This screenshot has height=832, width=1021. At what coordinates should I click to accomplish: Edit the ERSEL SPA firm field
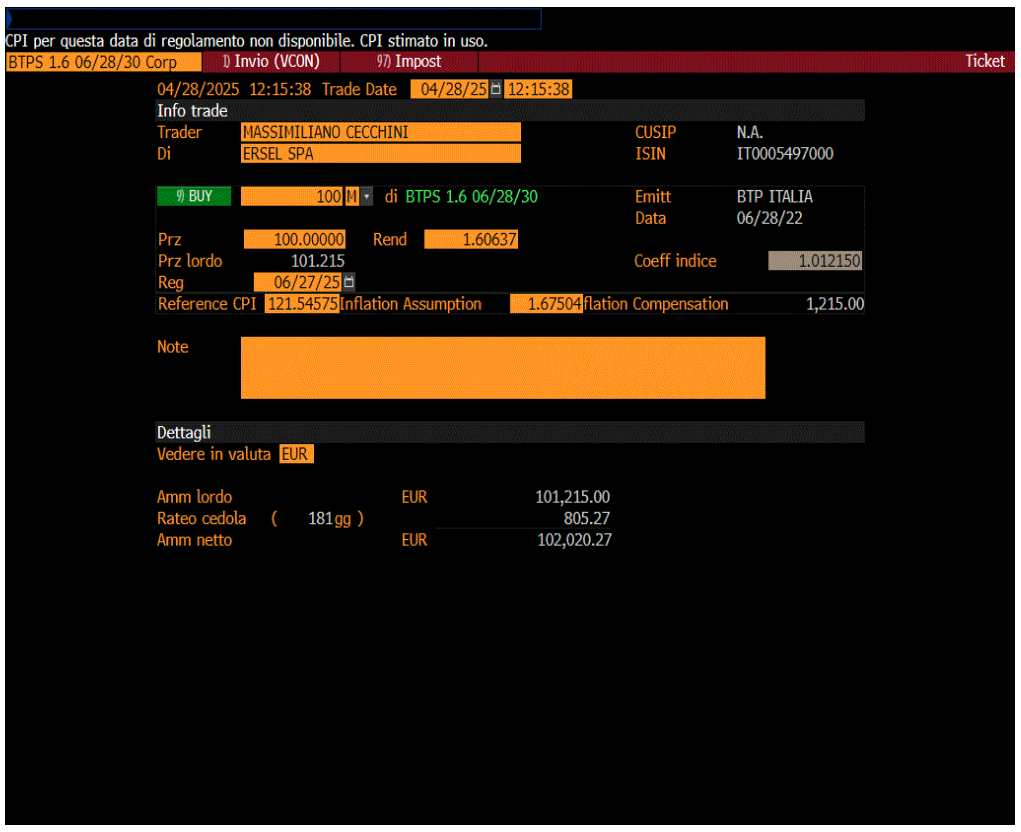pyautogui.click(x=380, y=154)
